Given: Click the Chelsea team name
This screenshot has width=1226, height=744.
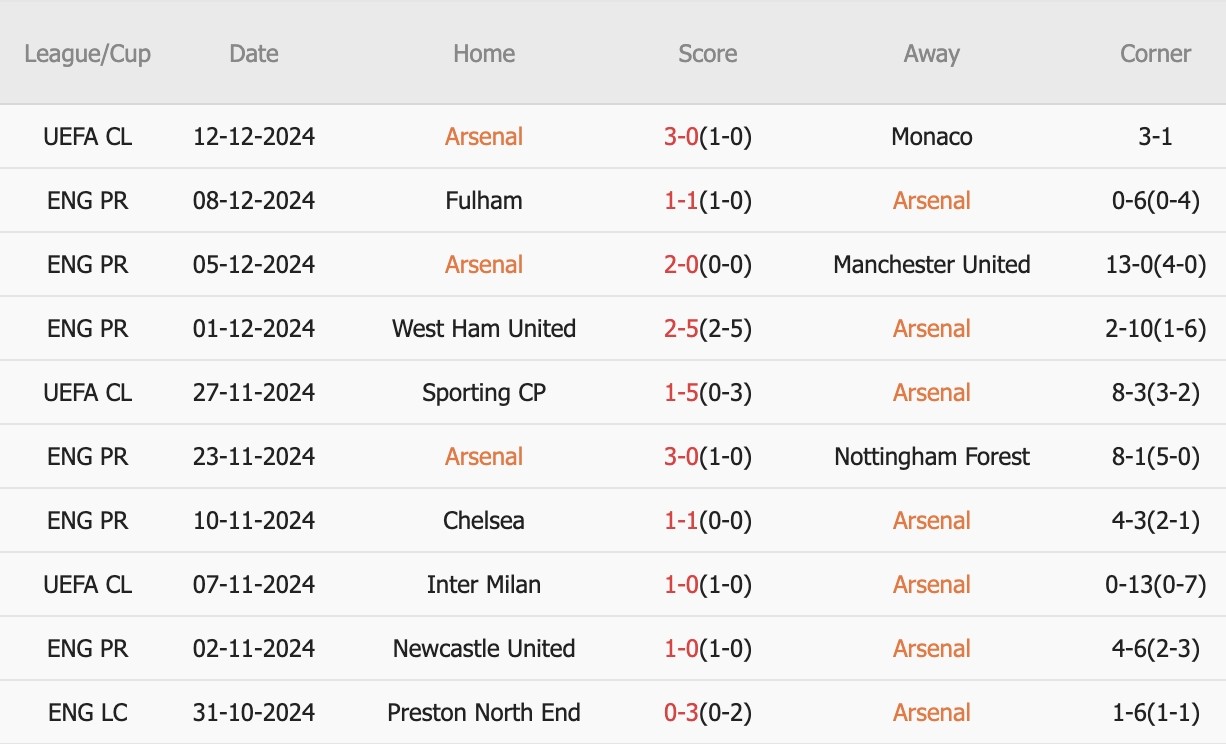Looking at the screenshot, I should [484, 520].
